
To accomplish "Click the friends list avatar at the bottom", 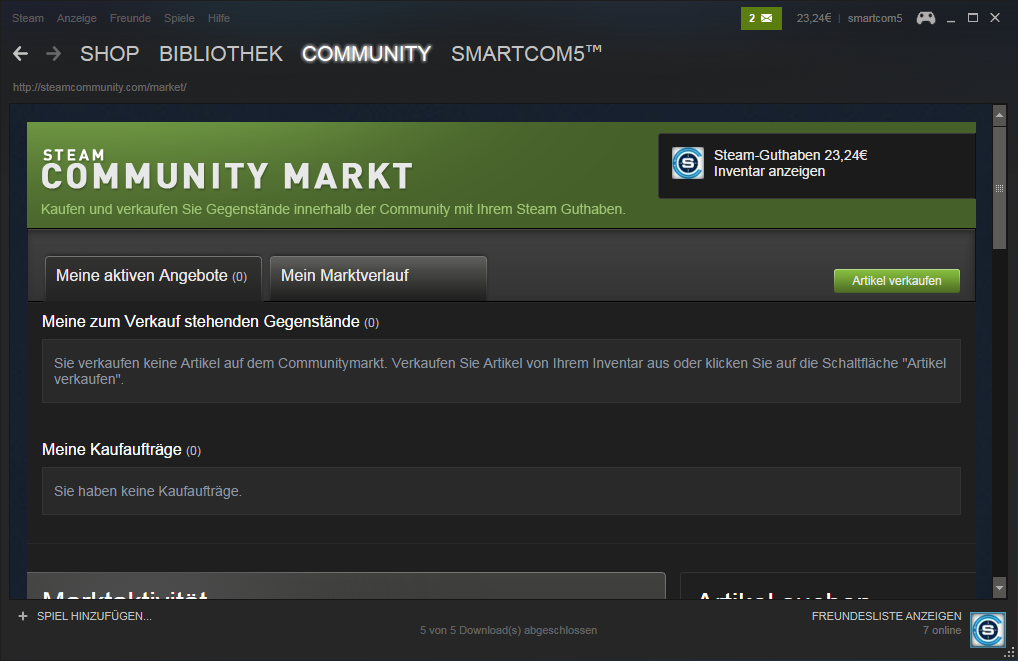I will [987, 629].
